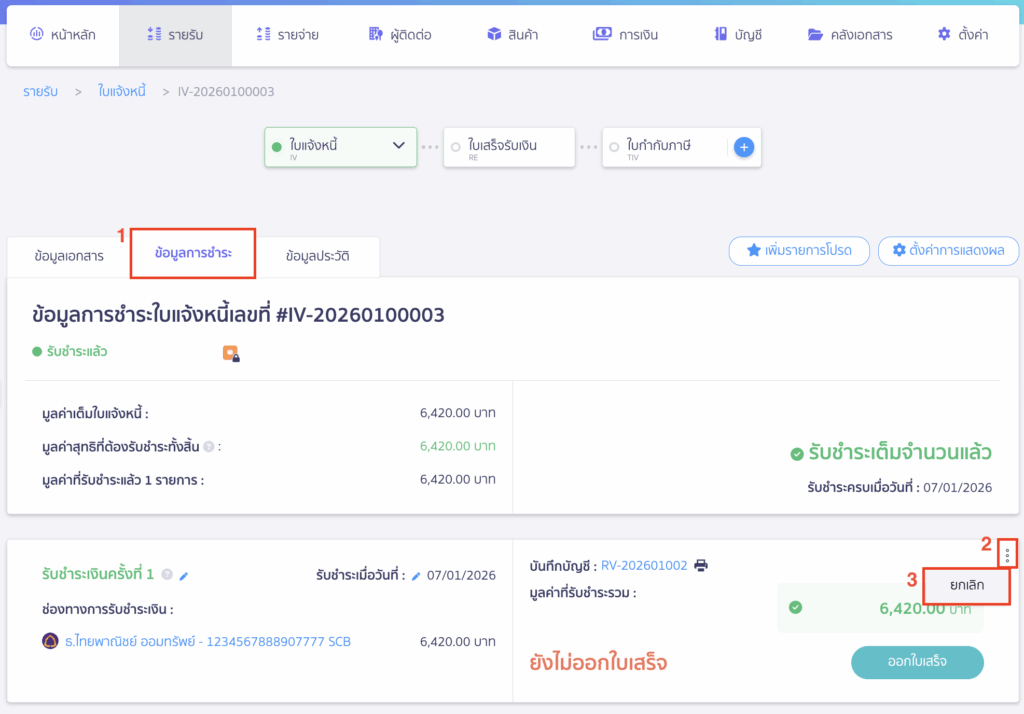Open the RV-202601002 journal entry link

pyautogui.click(x=644, y=565)
